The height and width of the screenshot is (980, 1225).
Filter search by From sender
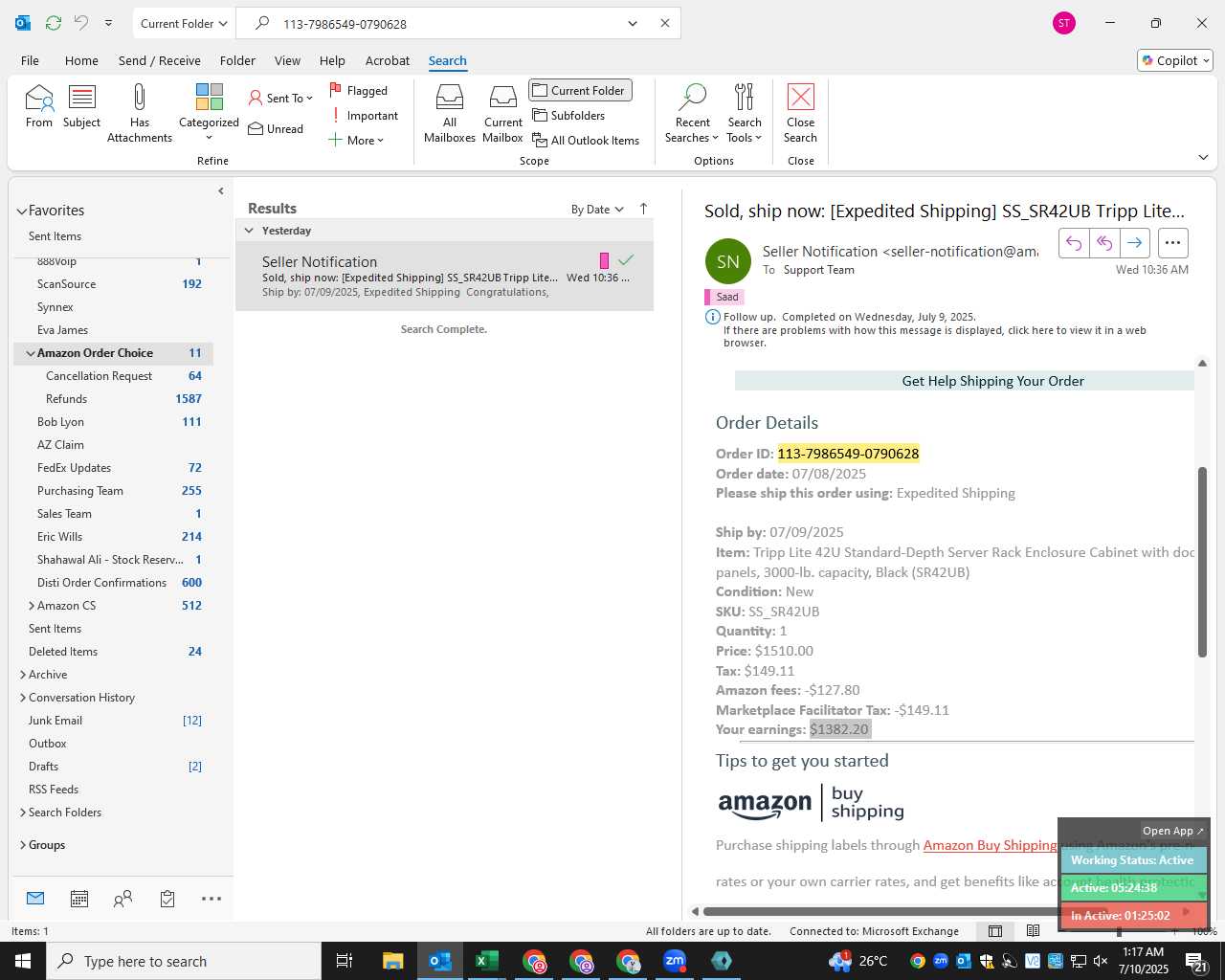point(39,106)
